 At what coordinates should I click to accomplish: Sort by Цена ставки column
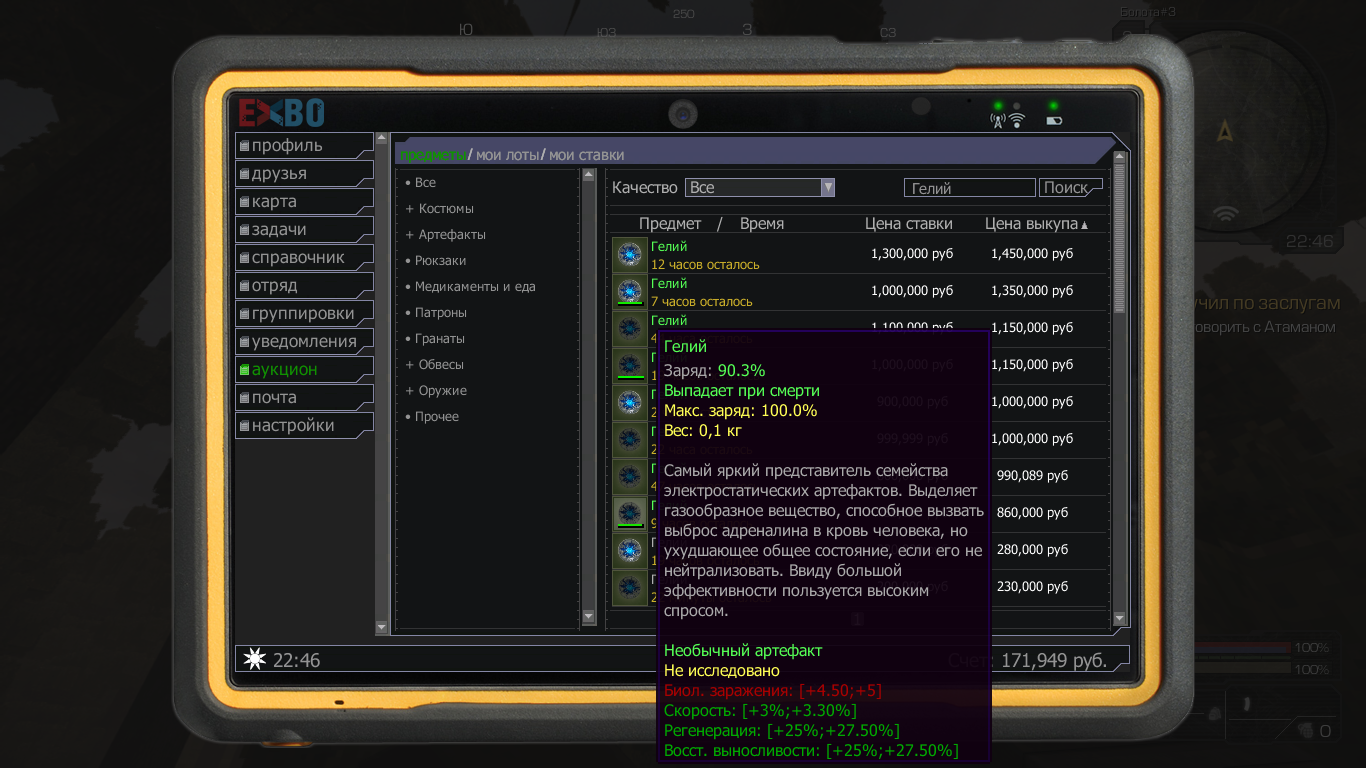click(x=908, y=224)
